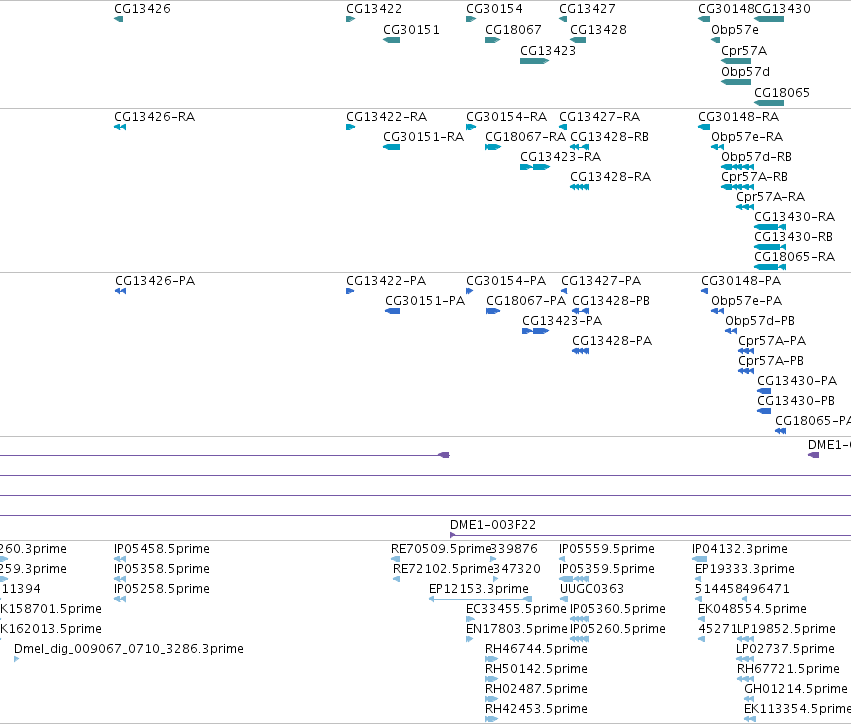The height and width of the screenshot is (724, 851).
Task: Select the IP05258.5prime EST label
Action: pos(162,589)
